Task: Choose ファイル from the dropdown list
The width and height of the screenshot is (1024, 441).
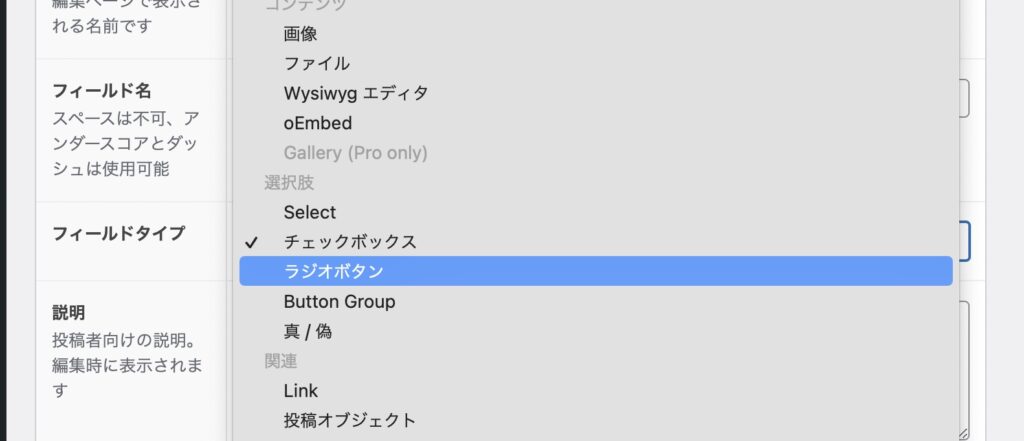Action: click(316, 64)
